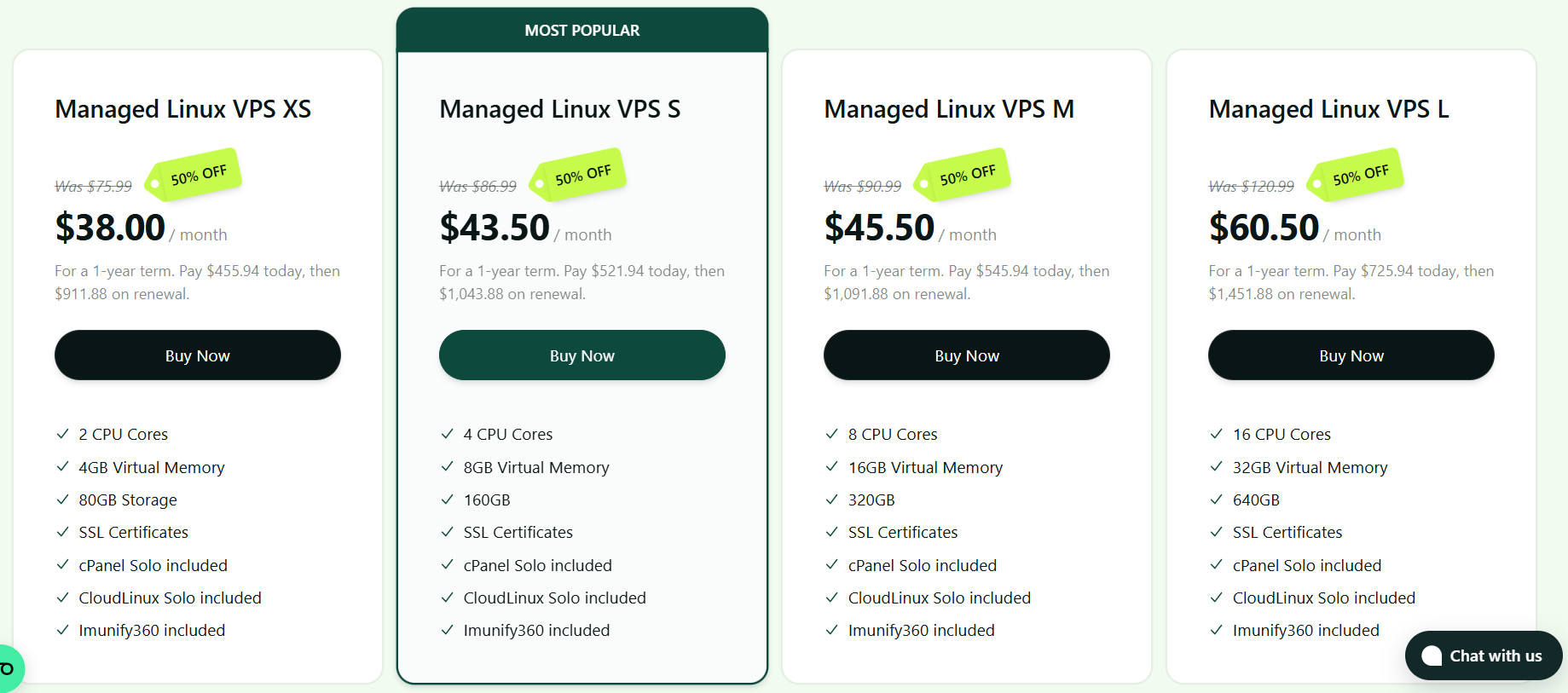The width and height of the screenshot is (1568, 693).
Task: Select Buy Now under Managed Linux VPS L
Action: (x=1351, y=355)
